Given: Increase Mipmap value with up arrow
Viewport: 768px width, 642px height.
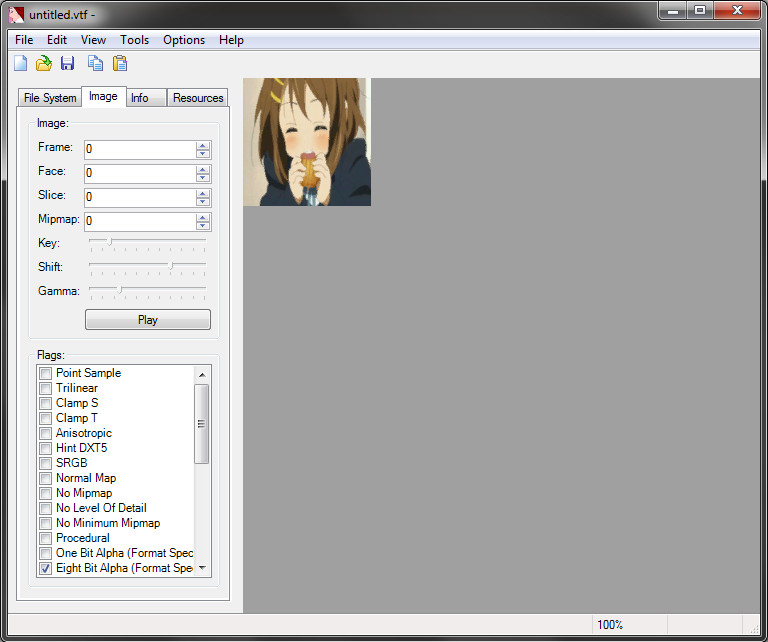Looking at the screenshot, I should click(x=203, y=217).
